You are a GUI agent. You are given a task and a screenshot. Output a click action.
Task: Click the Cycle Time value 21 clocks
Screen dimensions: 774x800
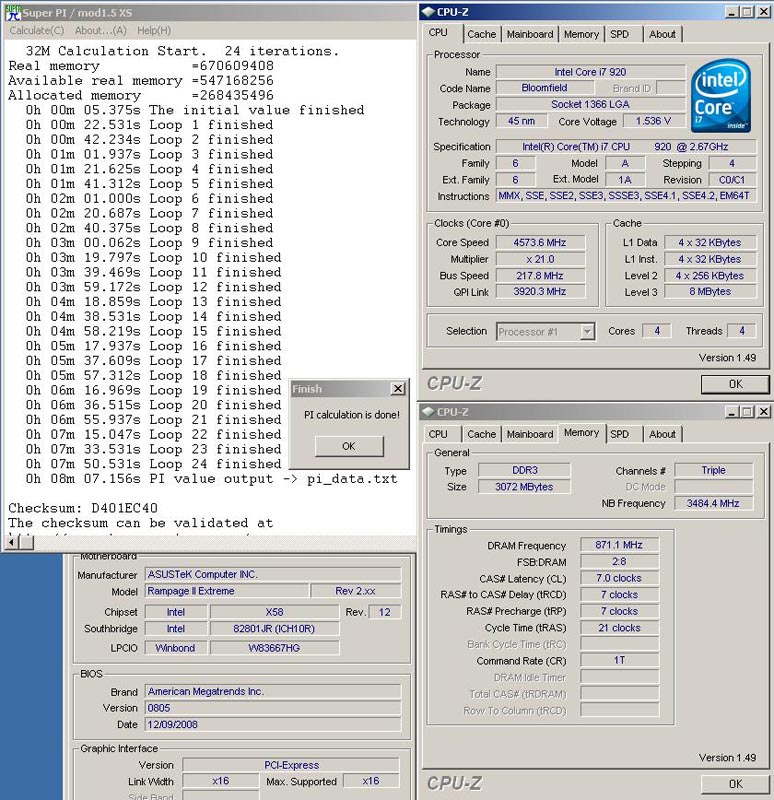click(x=619, y=628)
